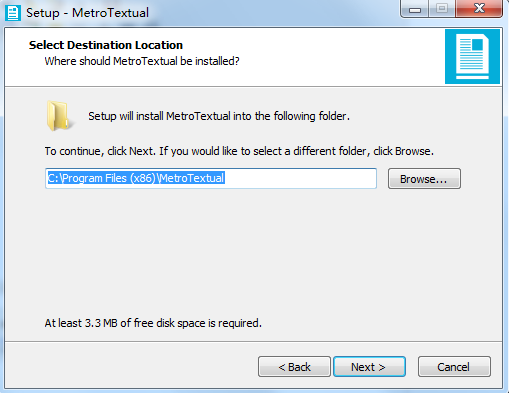The image size is (509, 393).
Task: Click the 'Setup - MetroTextual' window title
Action: (87, 13)
